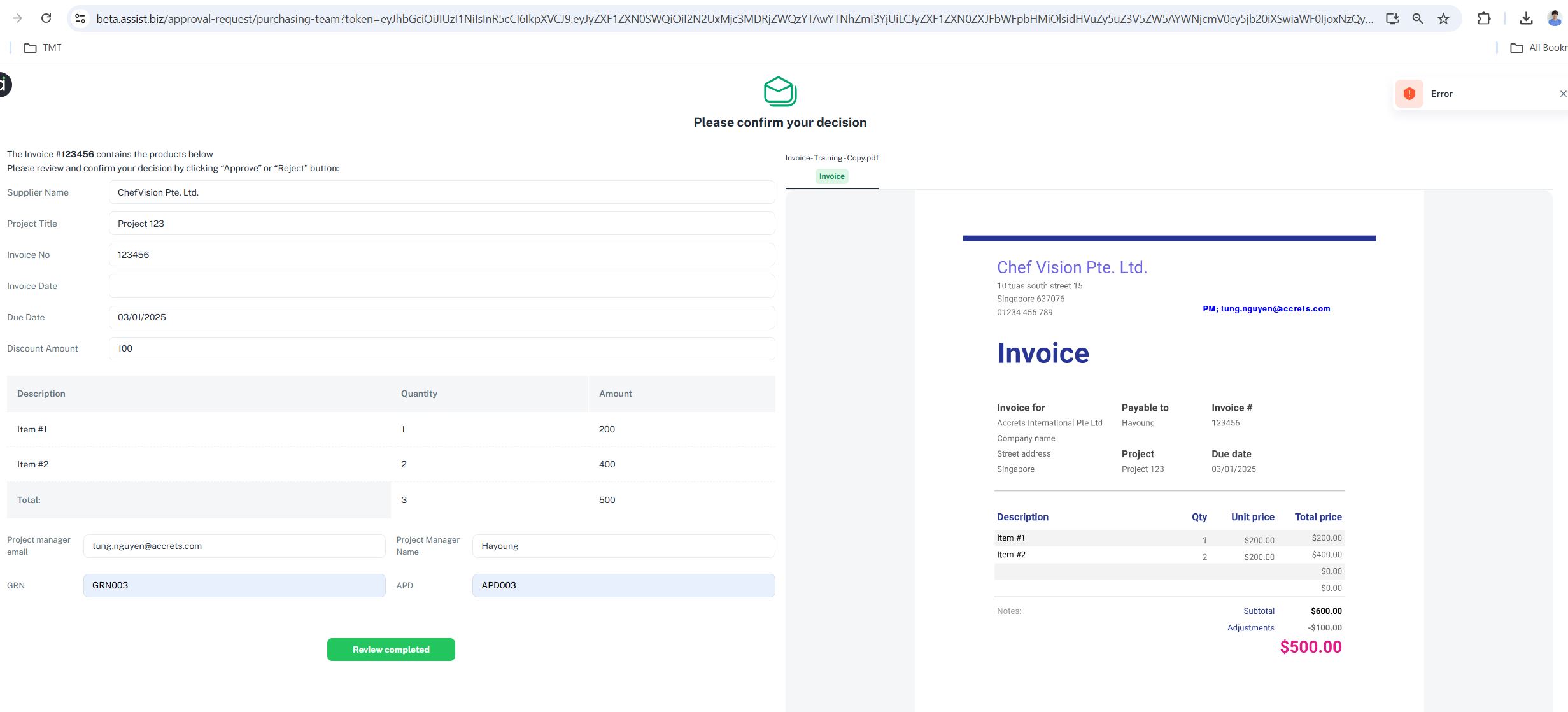Click the Discount Amount field
Image resolution: width=1568 pixels, height=712 pixels.
(x=441, y=348)
